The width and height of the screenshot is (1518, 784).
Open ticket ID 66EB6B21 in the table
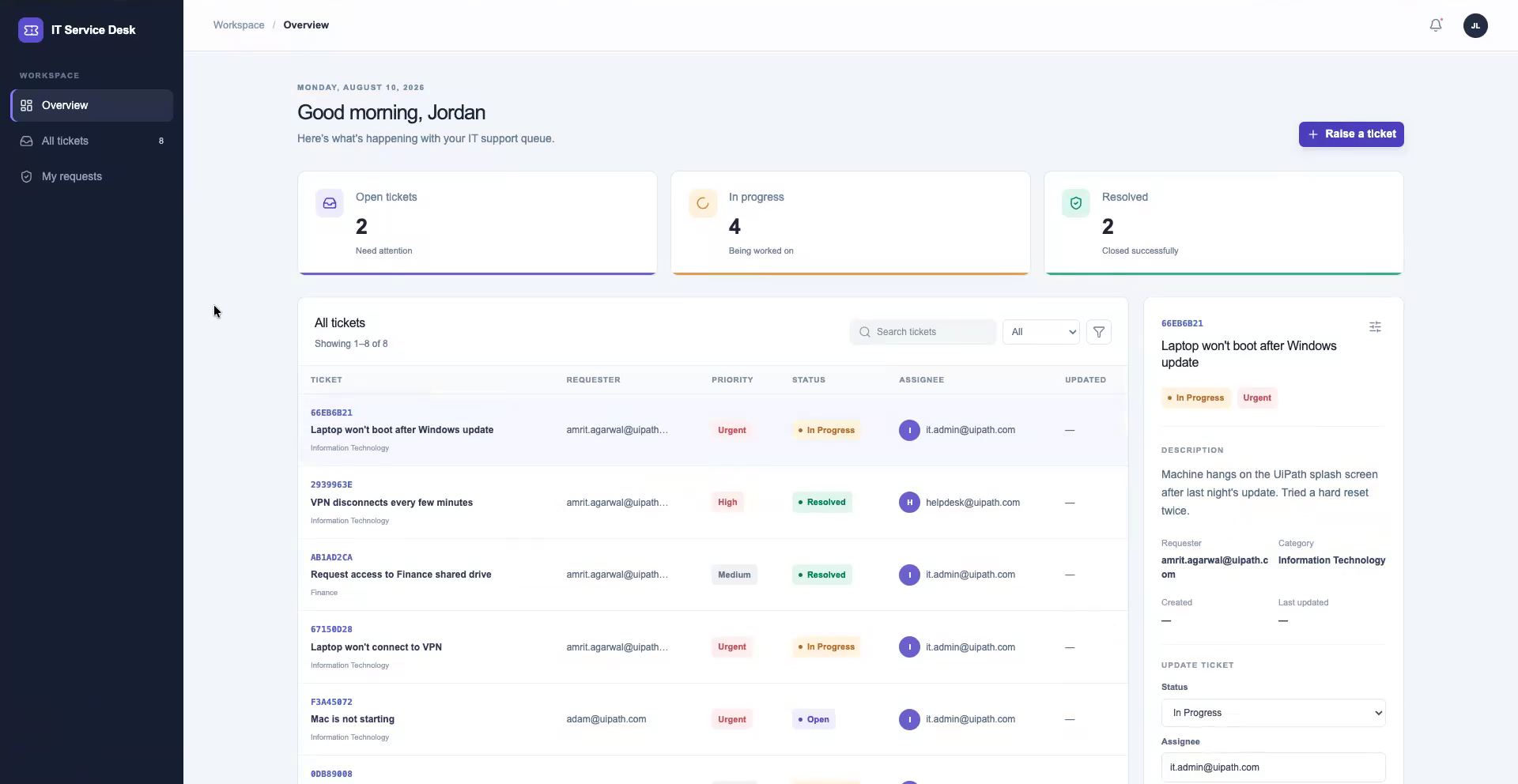331,413
